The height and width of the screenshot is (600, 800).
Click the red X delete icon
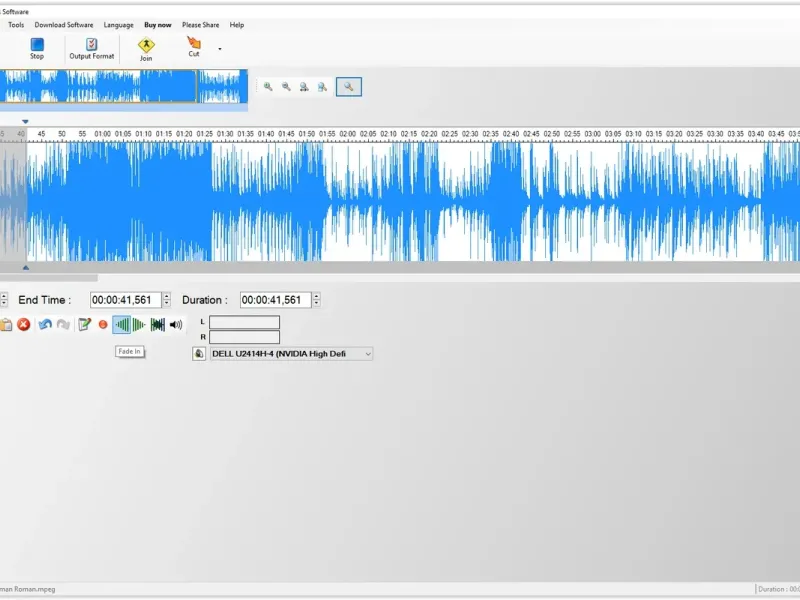click(x=23, y=324)
